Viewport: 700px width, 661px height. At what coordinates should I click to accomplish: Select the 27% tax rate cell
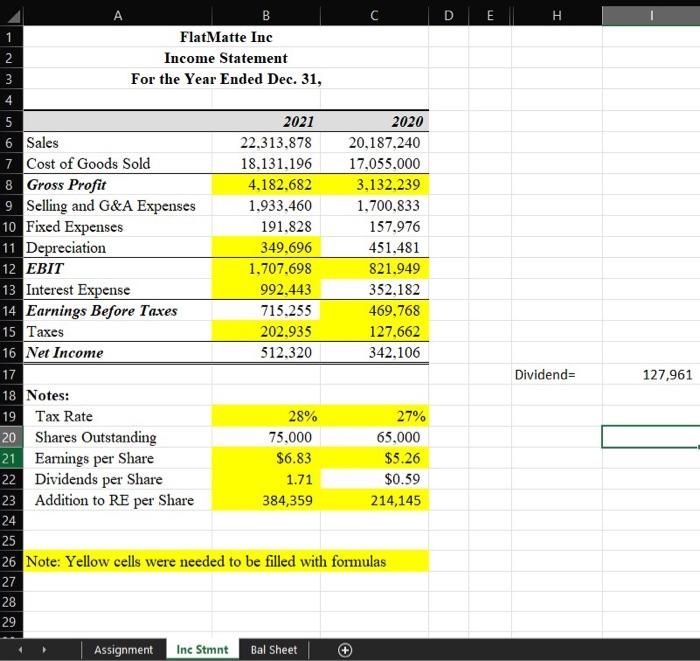(x=375, y=416)
